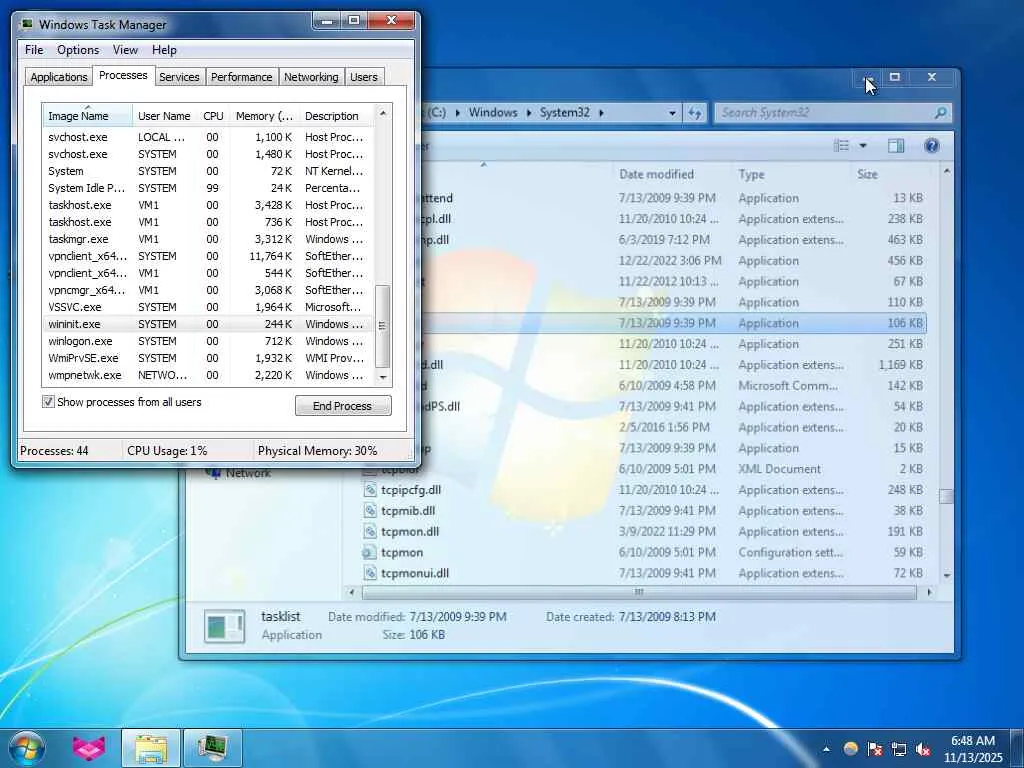Click the refresh icon beside address bar

696,113
